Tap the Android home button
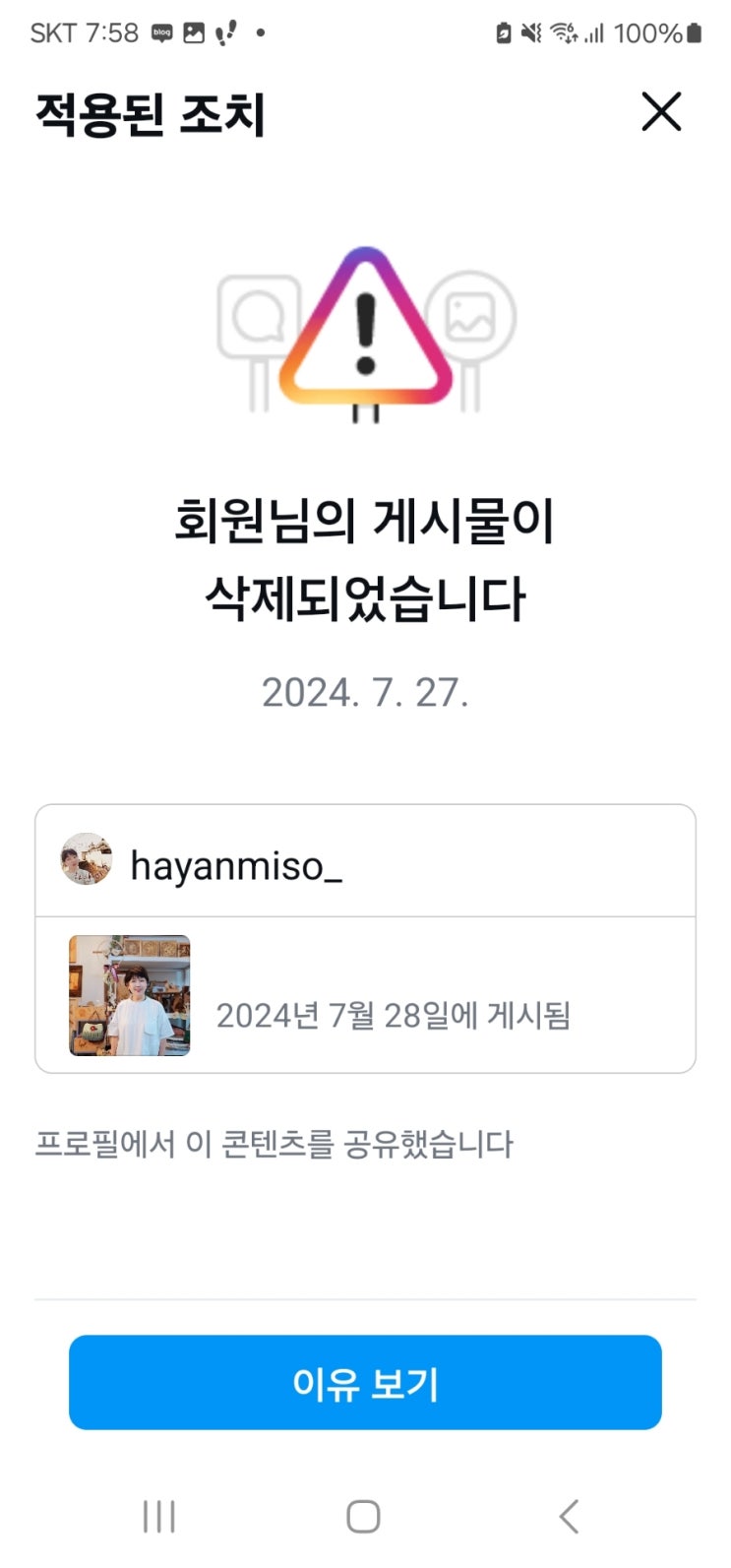This screenshot has width=731, height=1568. tap(363, 1517)
